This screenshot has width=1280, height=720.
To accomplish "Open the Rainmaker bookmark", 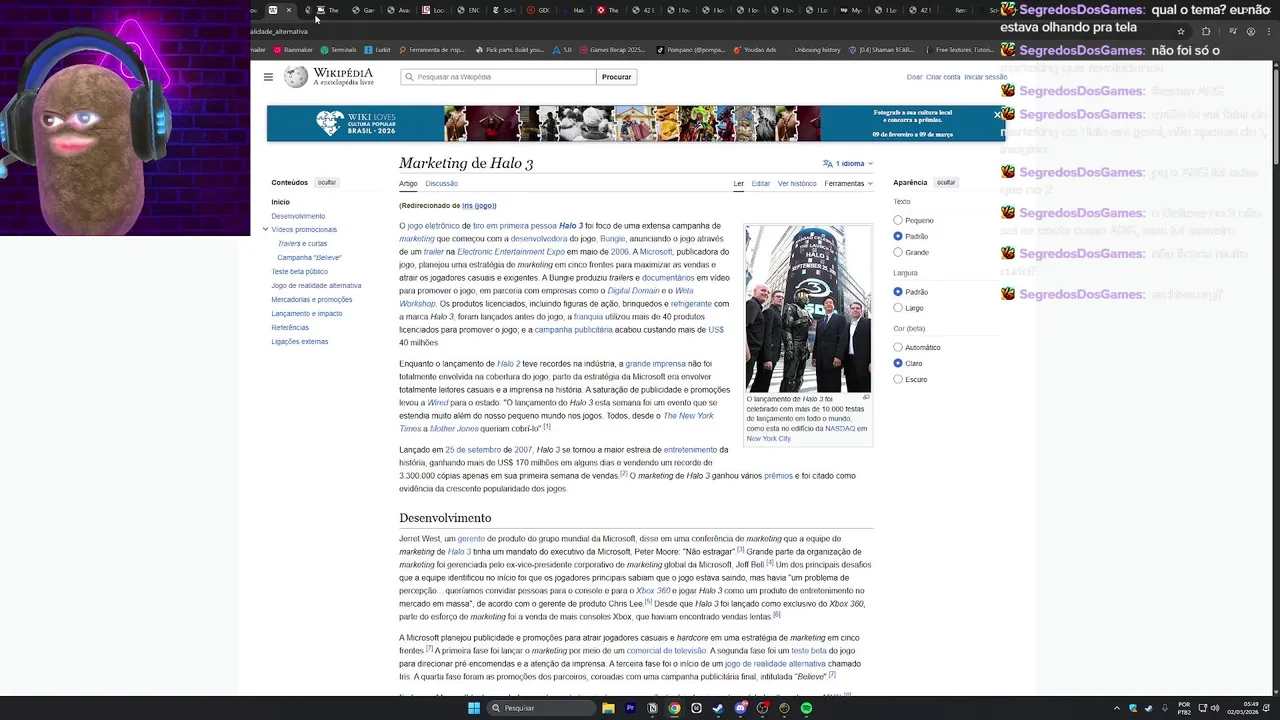I will (x=293, y=50).
